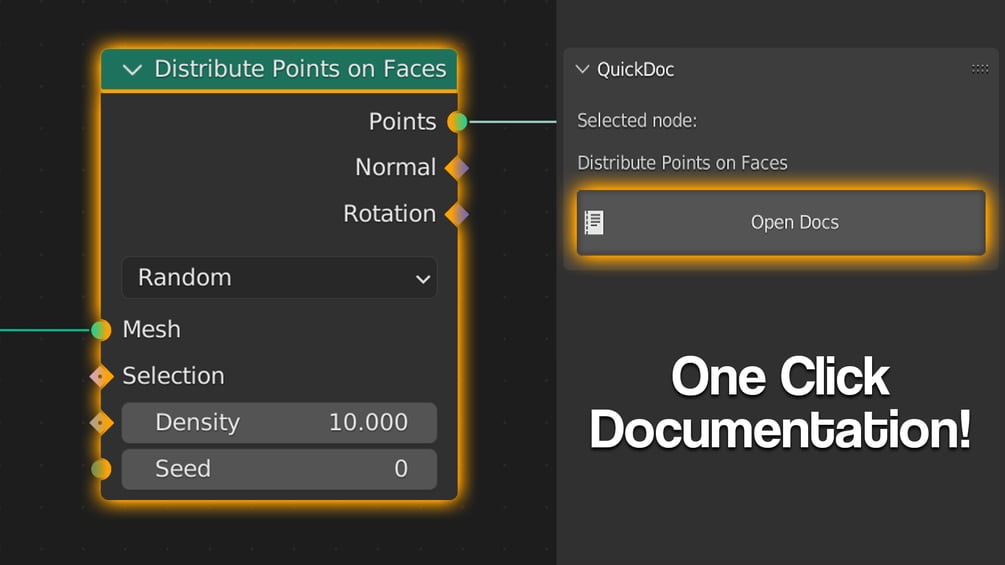
Task: Open the Random distribution method dropdown
Action: tap(279, 278)
